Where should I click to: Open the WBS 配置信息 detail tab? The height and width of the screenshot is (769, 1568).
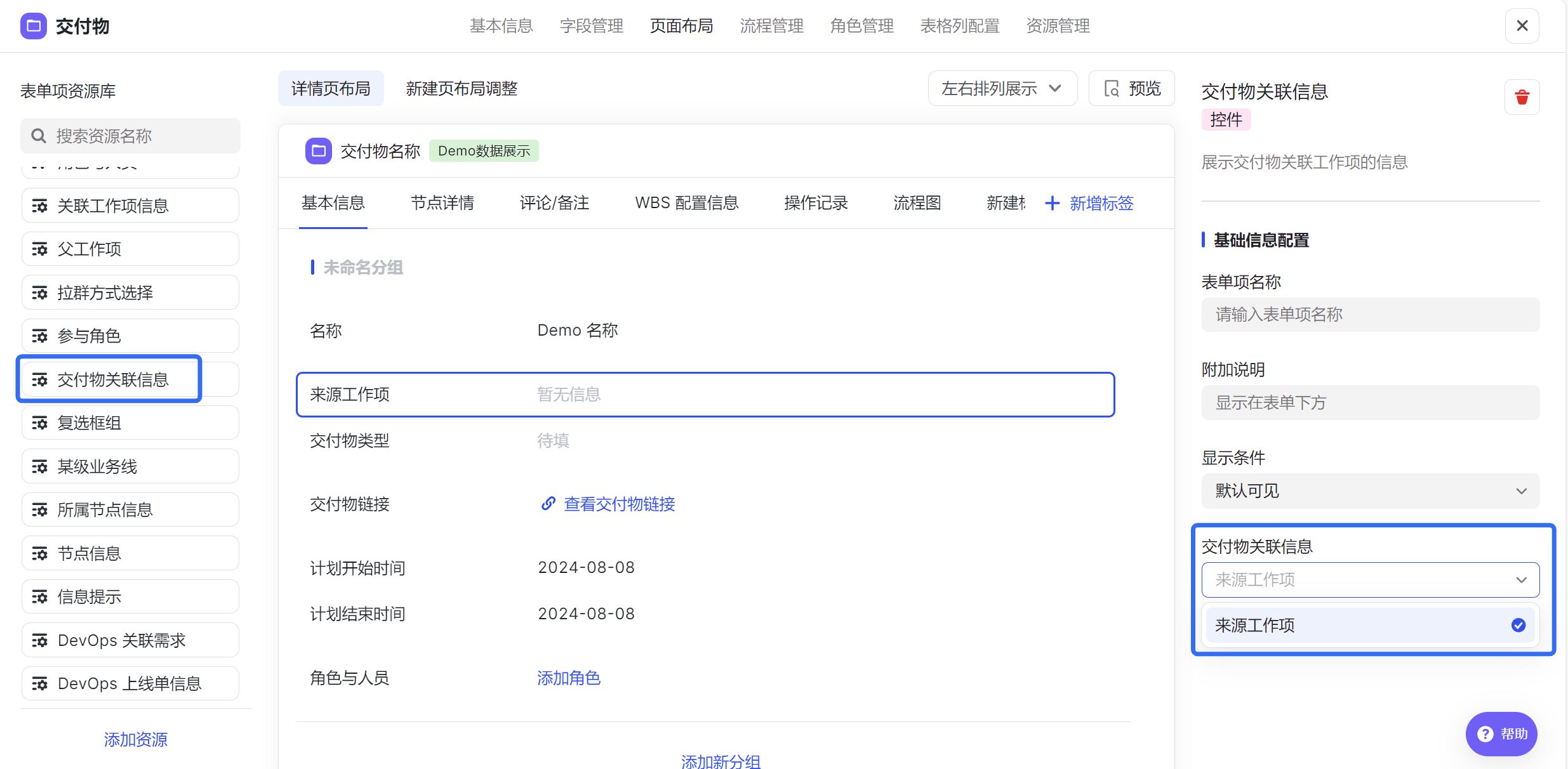click(x=686, y=203)
